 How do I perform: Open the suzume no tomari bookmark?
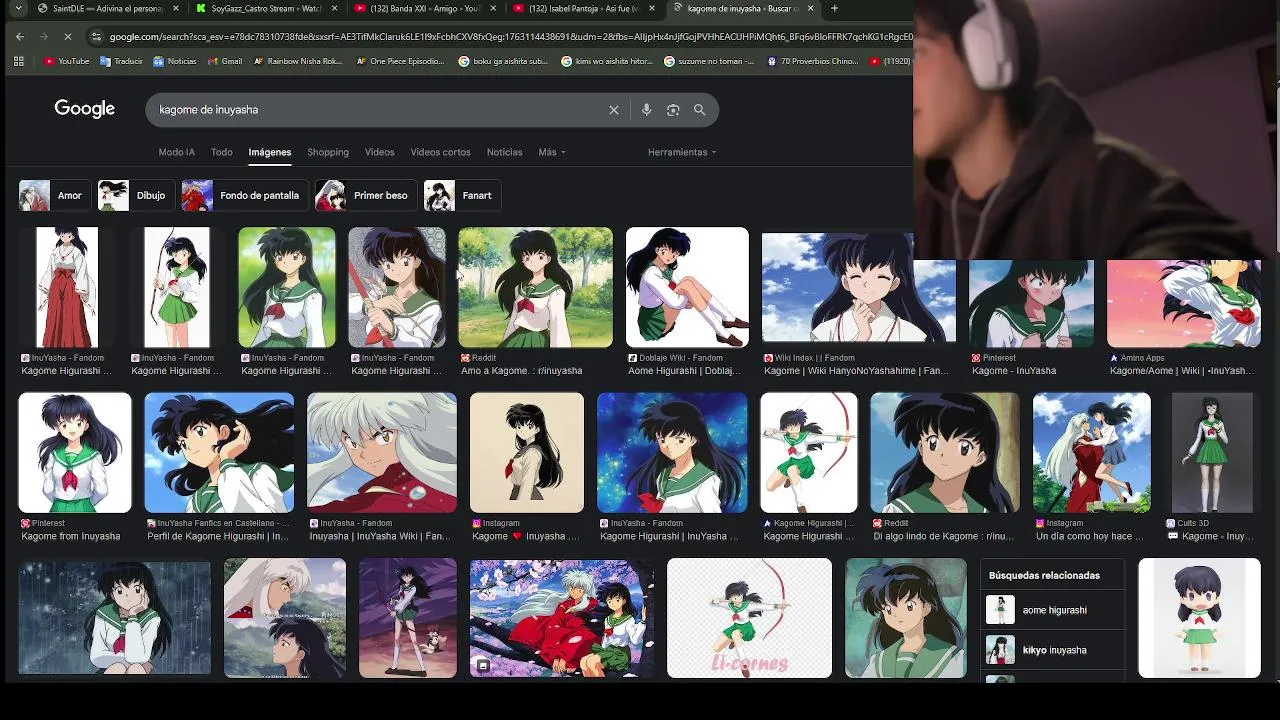pos(708,61)
